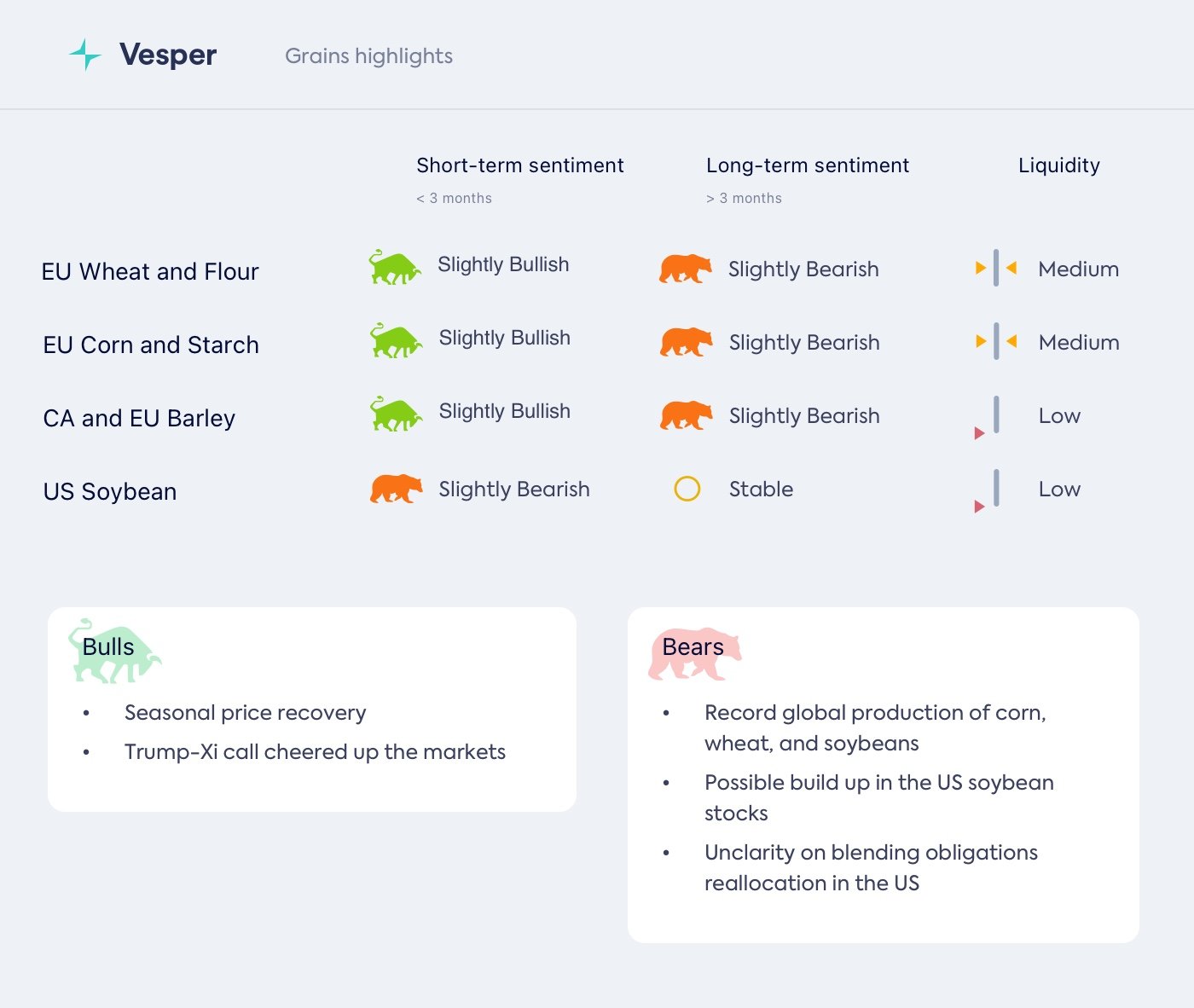Click the Seasonal price recovery bullet

coord(245,712)
